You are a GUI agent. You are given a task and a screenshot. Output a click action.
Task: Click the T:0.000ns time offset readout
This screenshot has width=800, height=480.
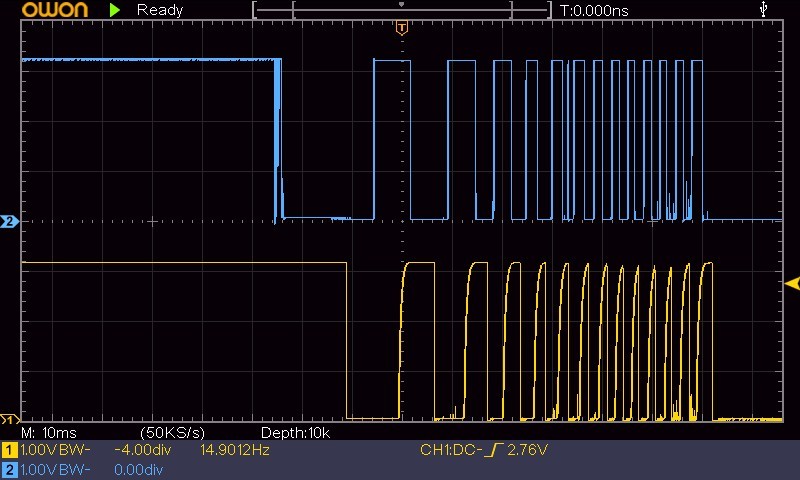pos(594,10)
